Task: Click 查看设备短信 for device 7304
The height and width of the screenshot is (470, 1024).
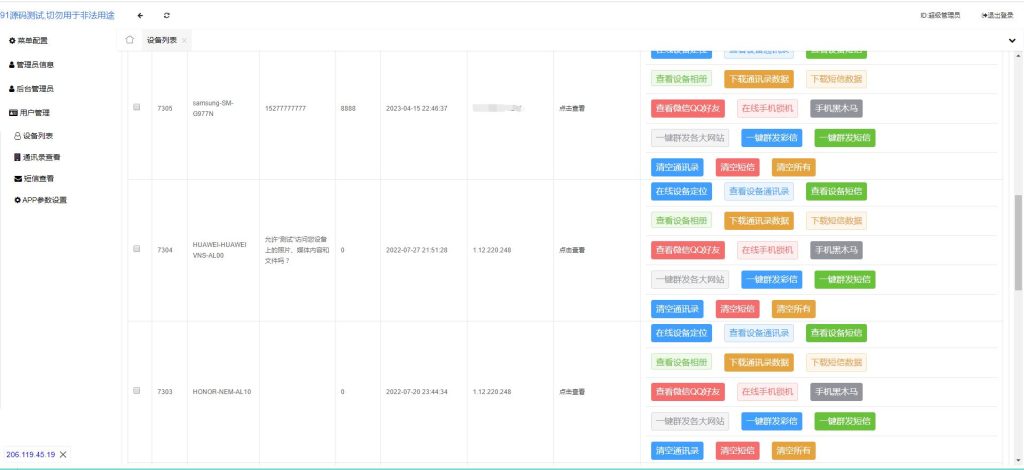Action: point(837,191)
